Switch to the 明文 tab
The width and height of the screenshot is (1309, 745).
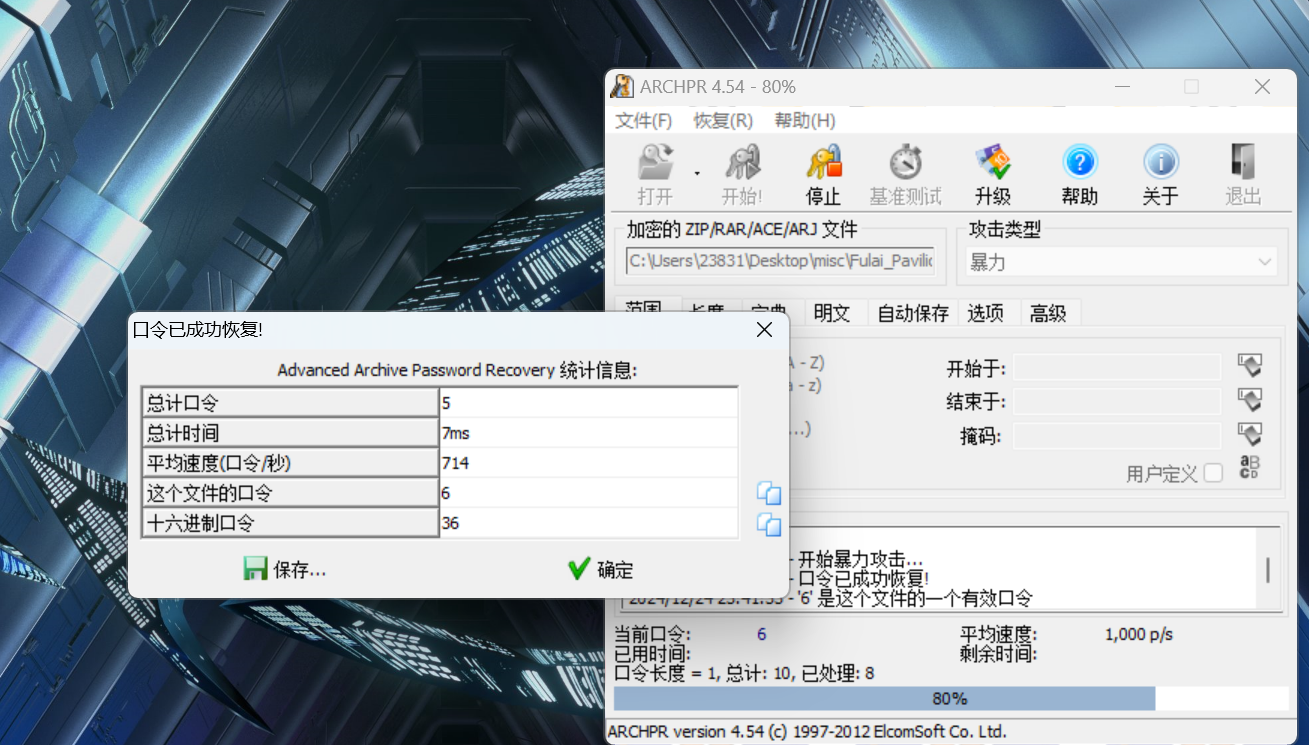coord(832,313)
